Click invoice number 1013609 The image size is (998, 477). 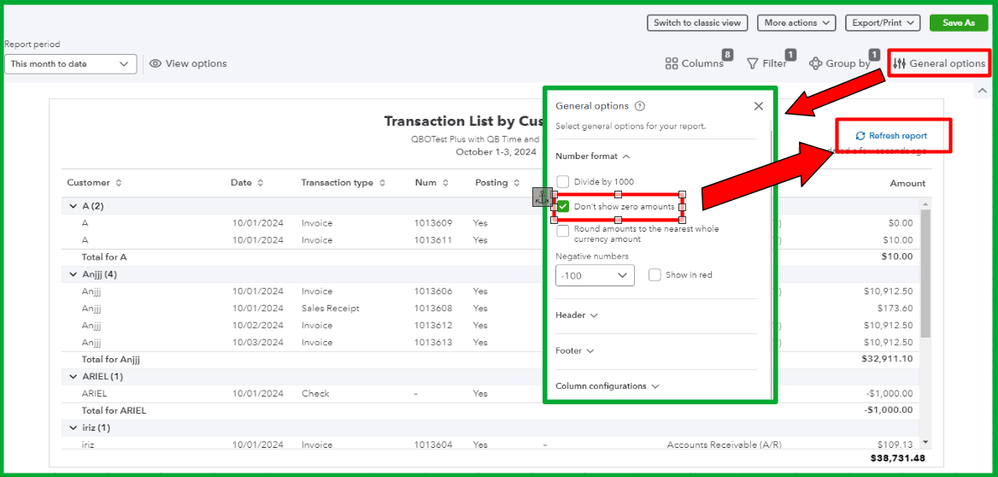(433, 224)
